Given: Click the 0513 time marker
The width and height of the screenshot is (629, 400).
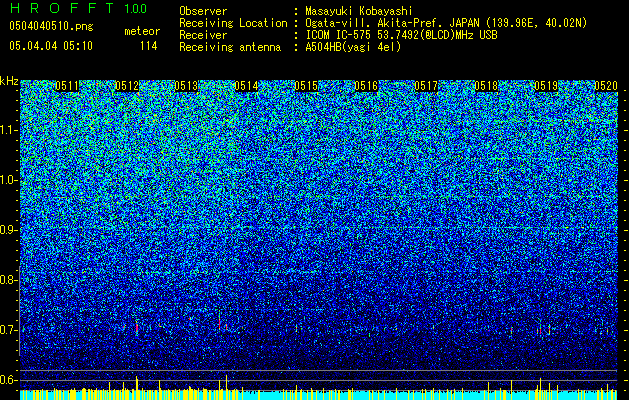Looking at the screenshot, I should [x=187, y=86].
